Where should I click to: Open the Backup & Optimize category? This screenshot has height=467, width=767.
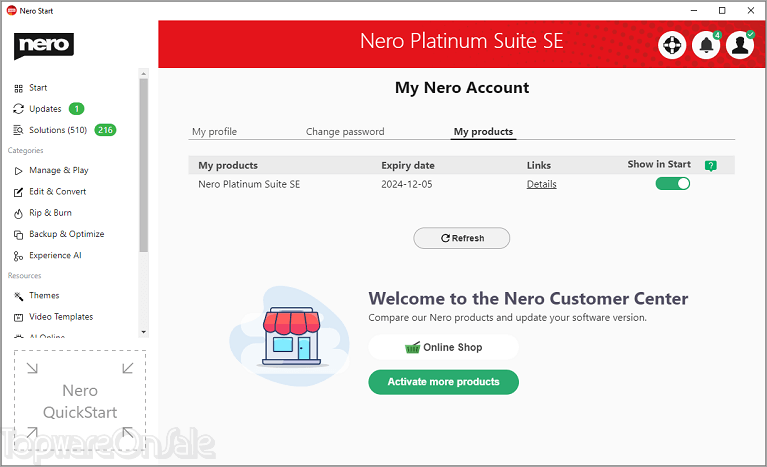(67, 234)
